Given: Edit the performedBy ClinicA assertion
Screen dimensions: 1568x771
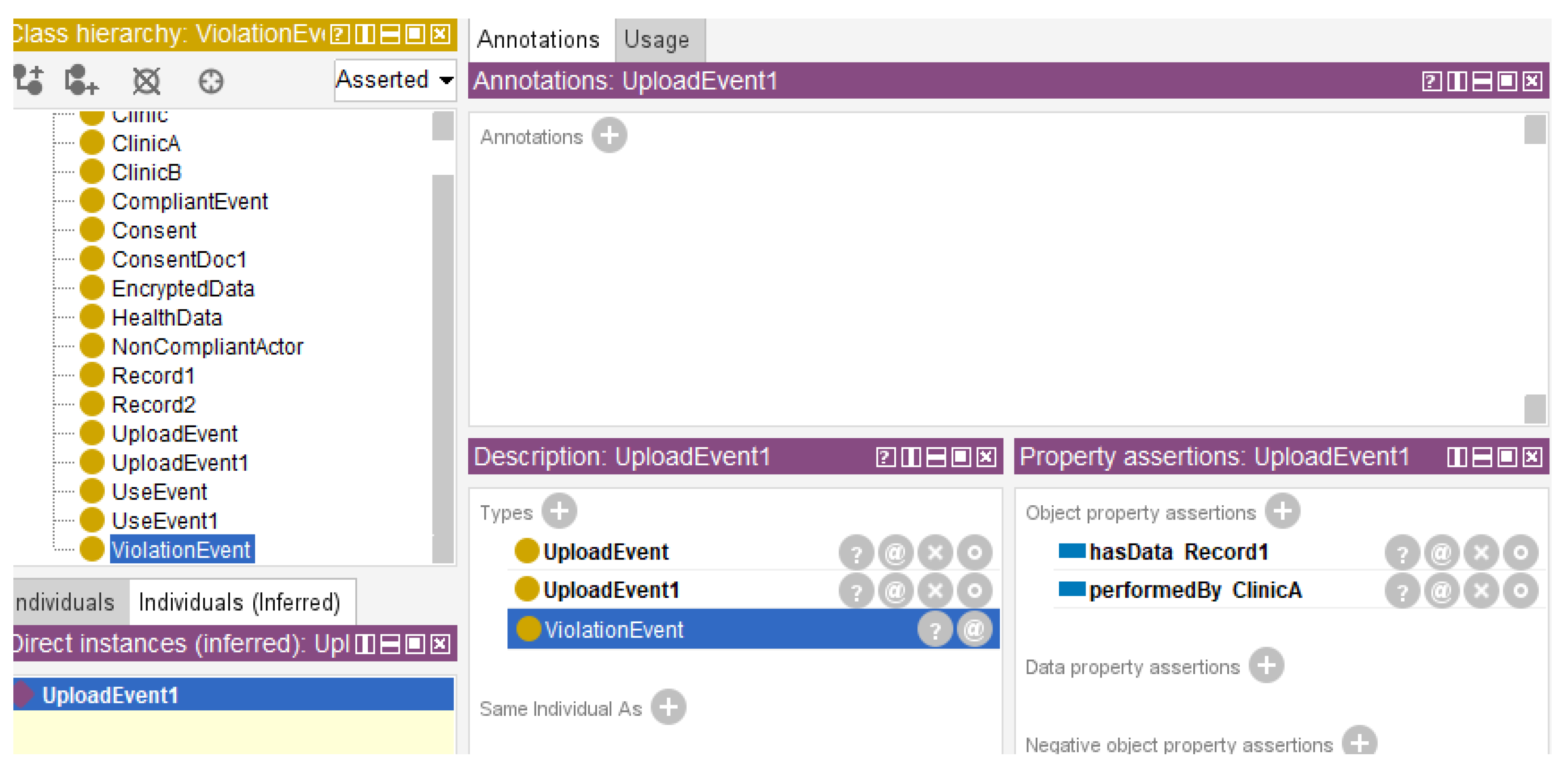Looking at the screenshot, I should click(x=1520, y=590).
